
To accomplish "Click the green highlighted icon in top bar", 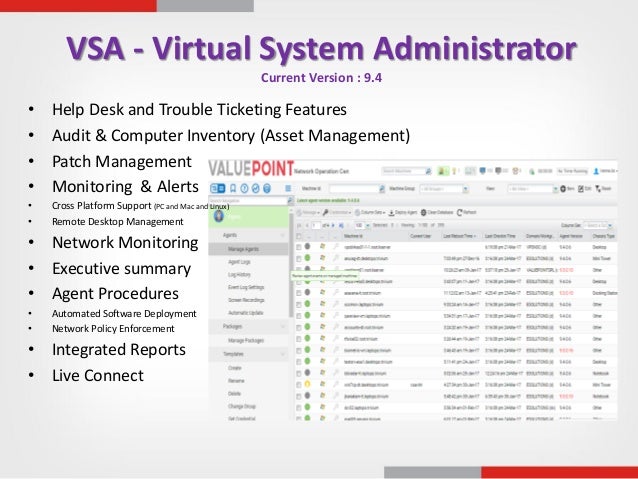I will [x=442, y=171].
